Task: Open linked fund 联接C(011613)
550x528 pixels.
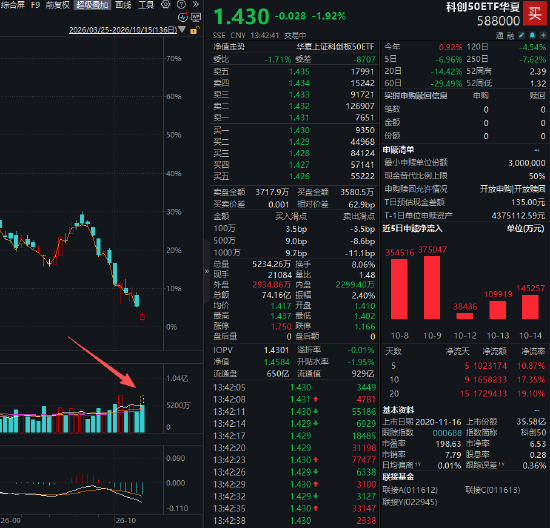Action: point(492,490)
